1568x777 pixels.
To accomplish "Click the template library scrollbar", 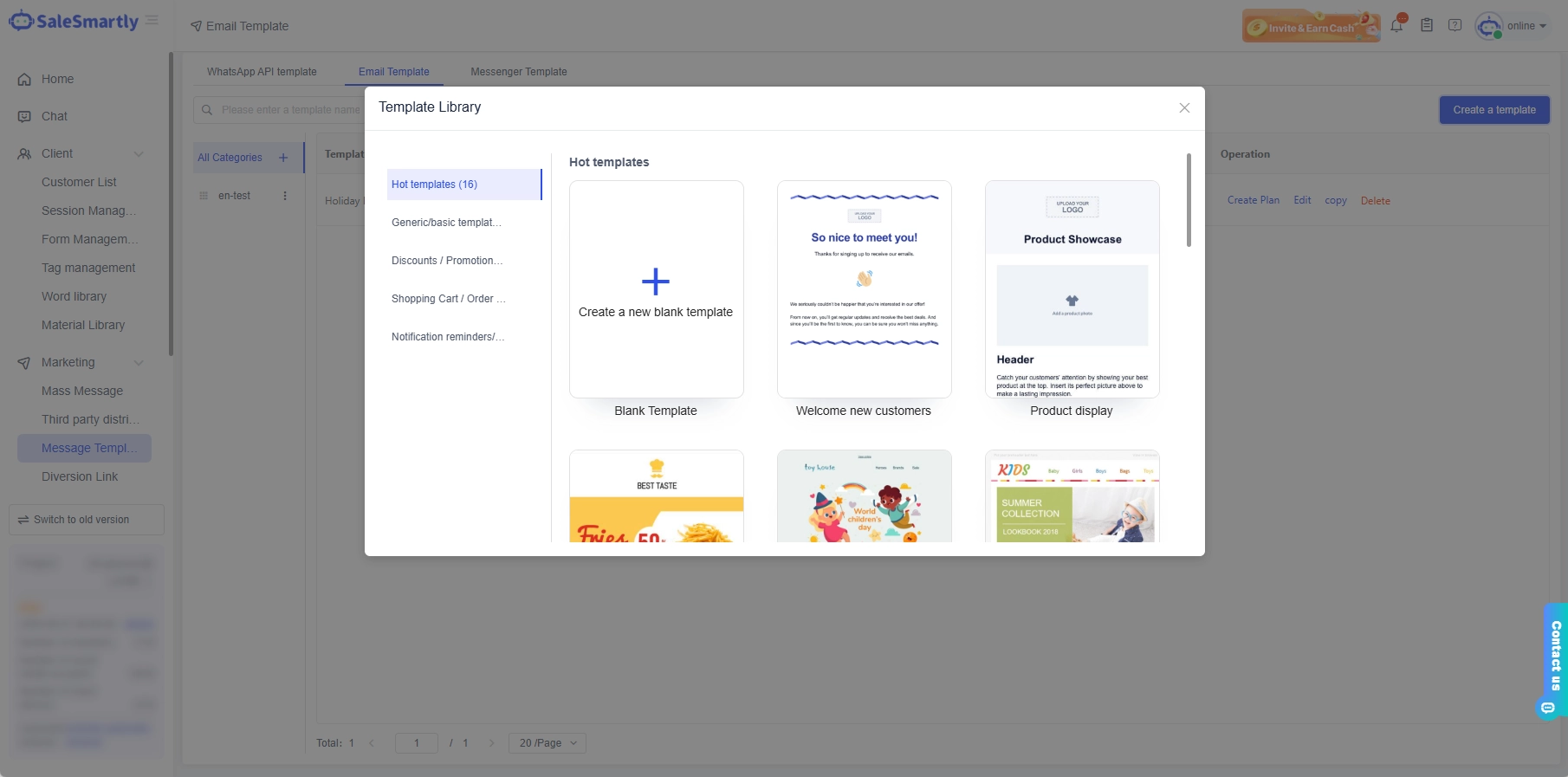I will pos(1189,200).
